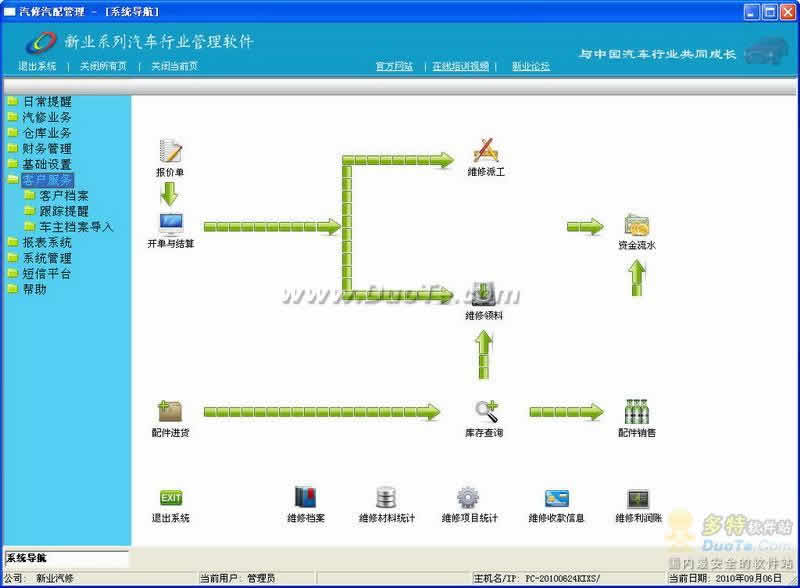This screenshot has width=800, height=588.
Task: Click the 维修项目统计 gear icon
Action: (468, 498)
